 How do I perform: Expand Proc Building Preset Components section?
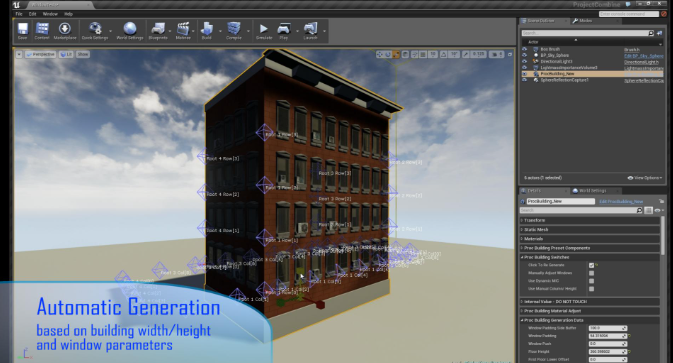522,248
